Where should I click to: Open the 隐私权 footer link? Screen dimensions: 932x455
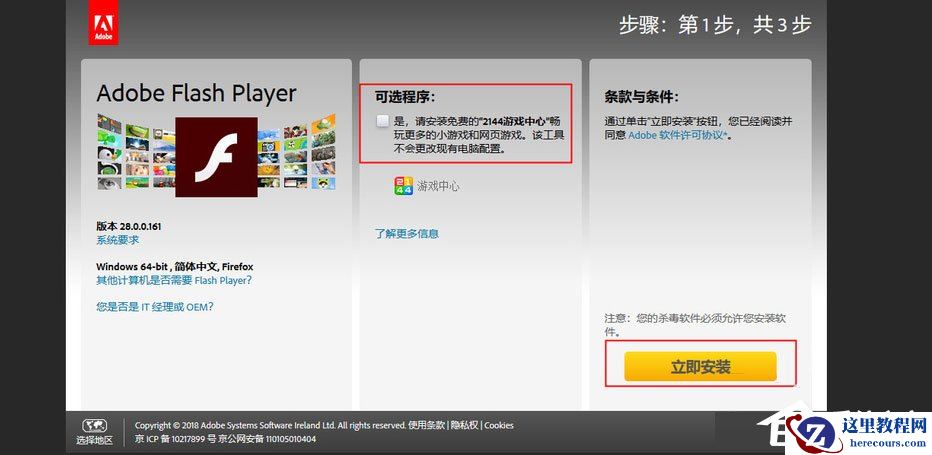point(464,425)
